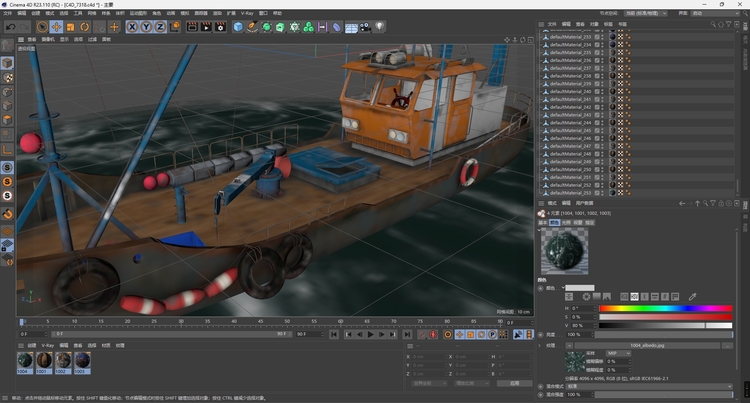Viewport: 750px width, 403px height.
Task: Open the render settings clapperboard icon
Action: 219,27
